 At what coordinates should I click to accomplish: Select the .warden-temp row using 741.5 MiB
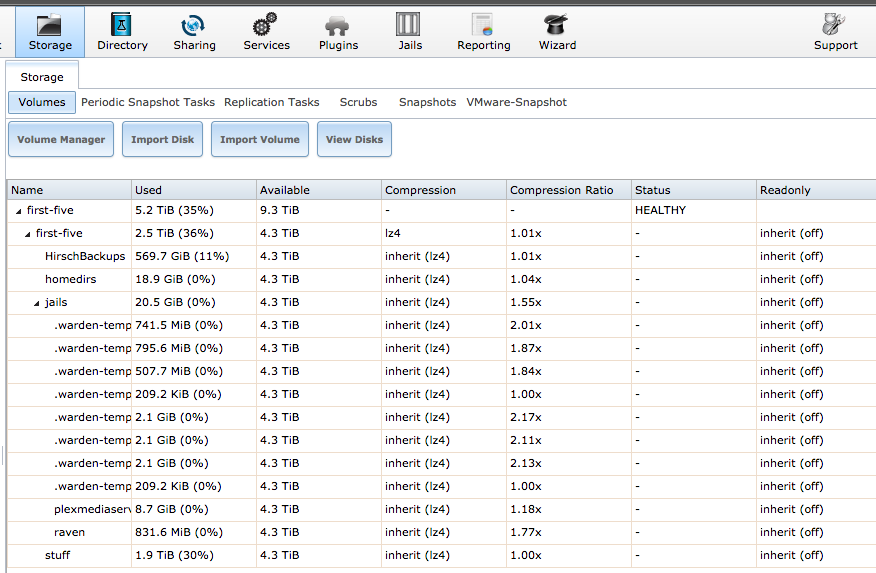tap(441, 325)
